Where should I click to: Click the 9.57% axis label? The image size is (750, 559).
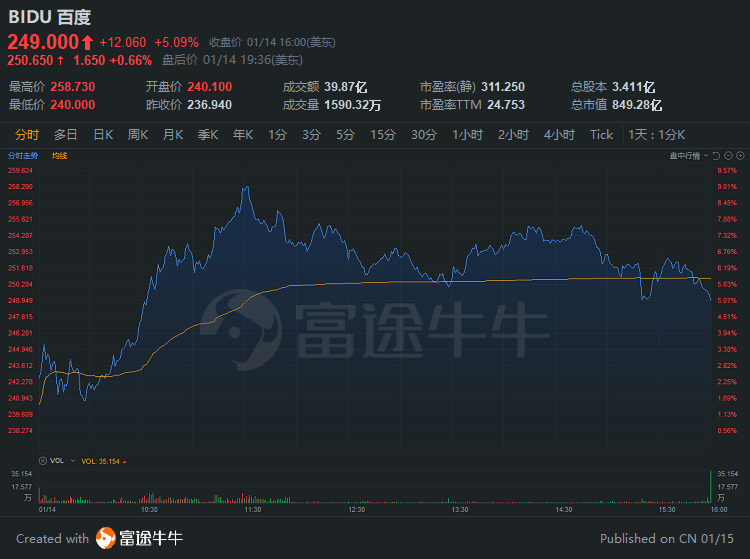click(727, 171)
